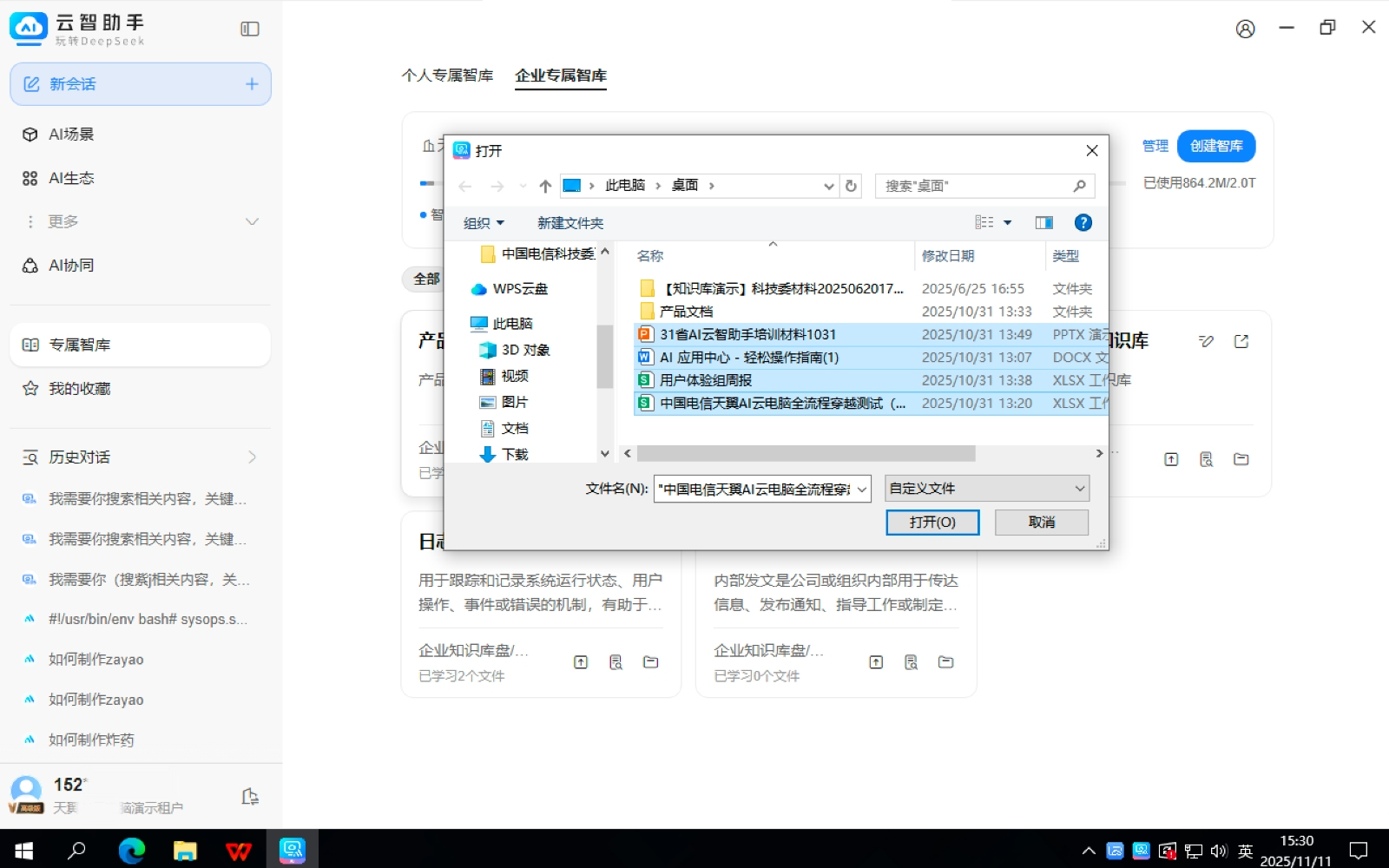Expand the 更多 menu chevron
Screen dimensions: 1389x868
(252, 221)
